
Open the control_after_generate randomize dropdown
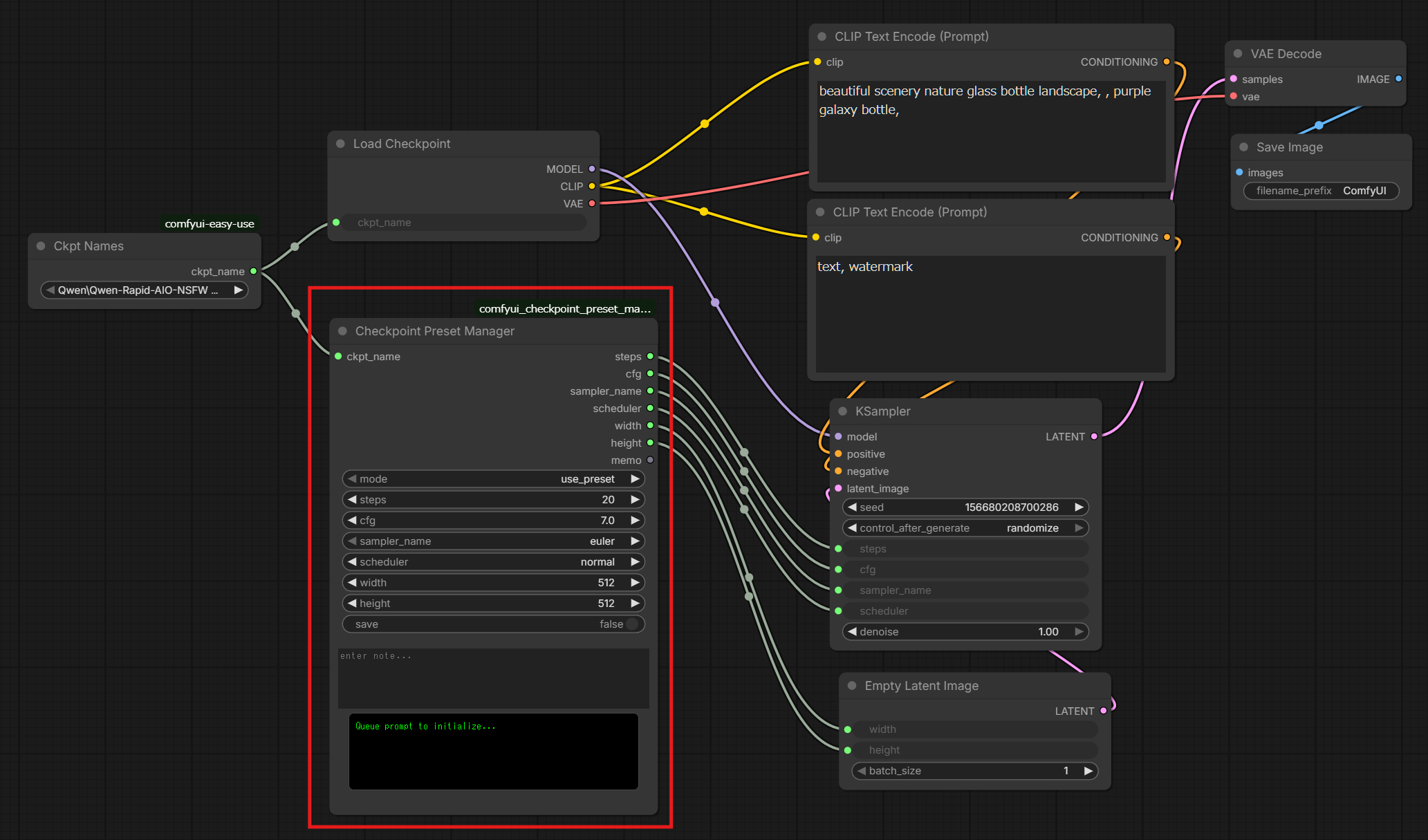(965, 528)
